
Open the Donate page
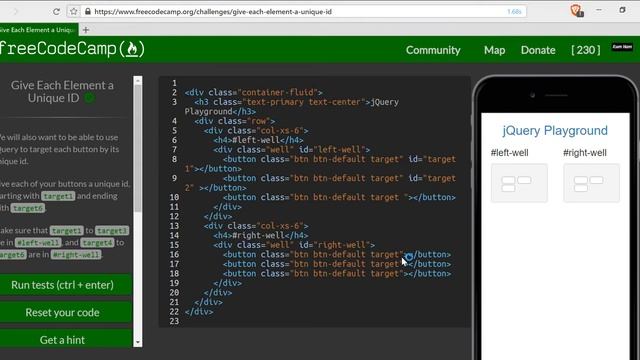538,50
